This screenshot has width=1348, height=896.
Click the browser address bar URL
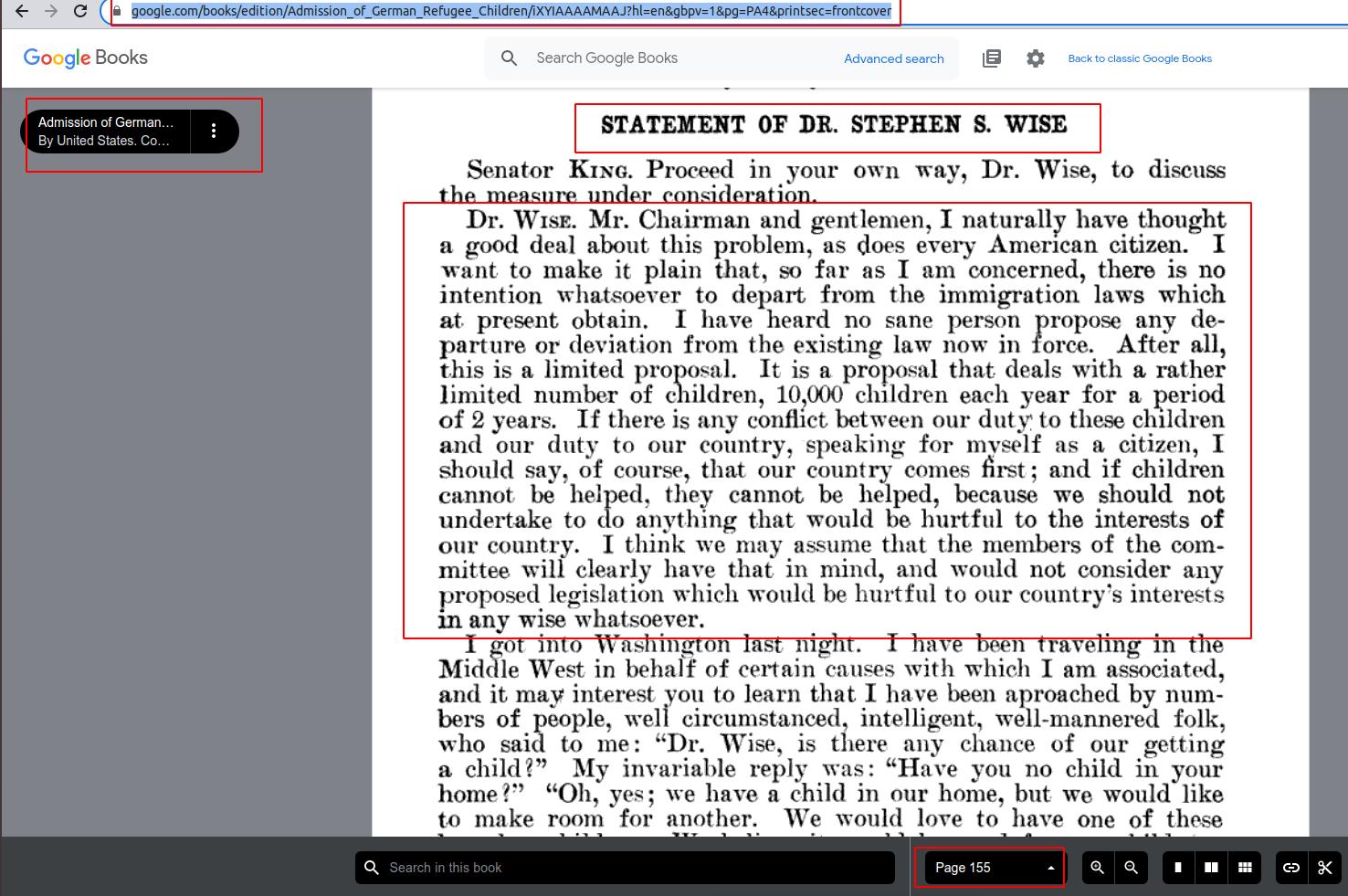click(511, 11)
